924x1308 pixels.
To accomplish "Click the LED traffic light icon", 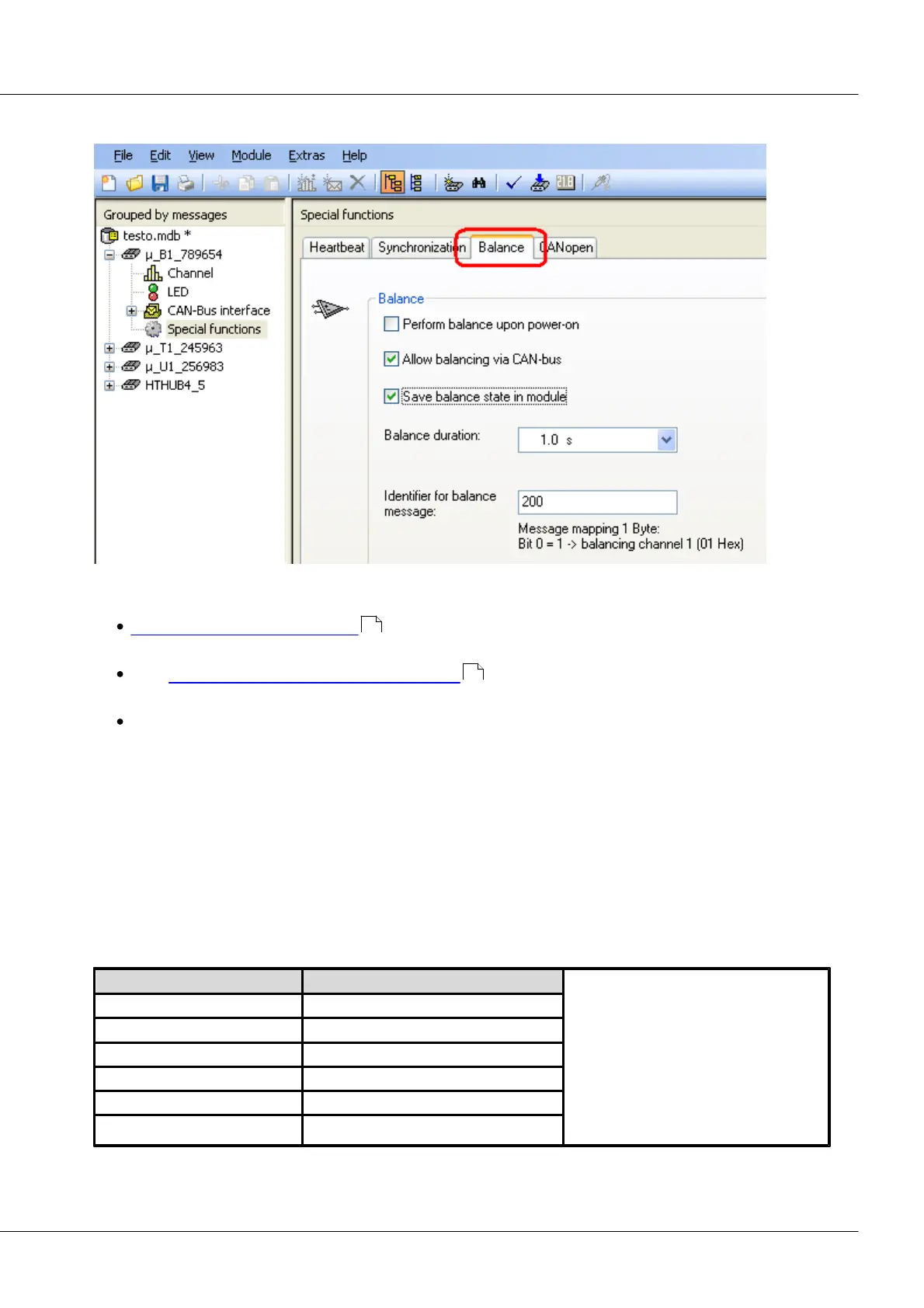I will [153, 292].
